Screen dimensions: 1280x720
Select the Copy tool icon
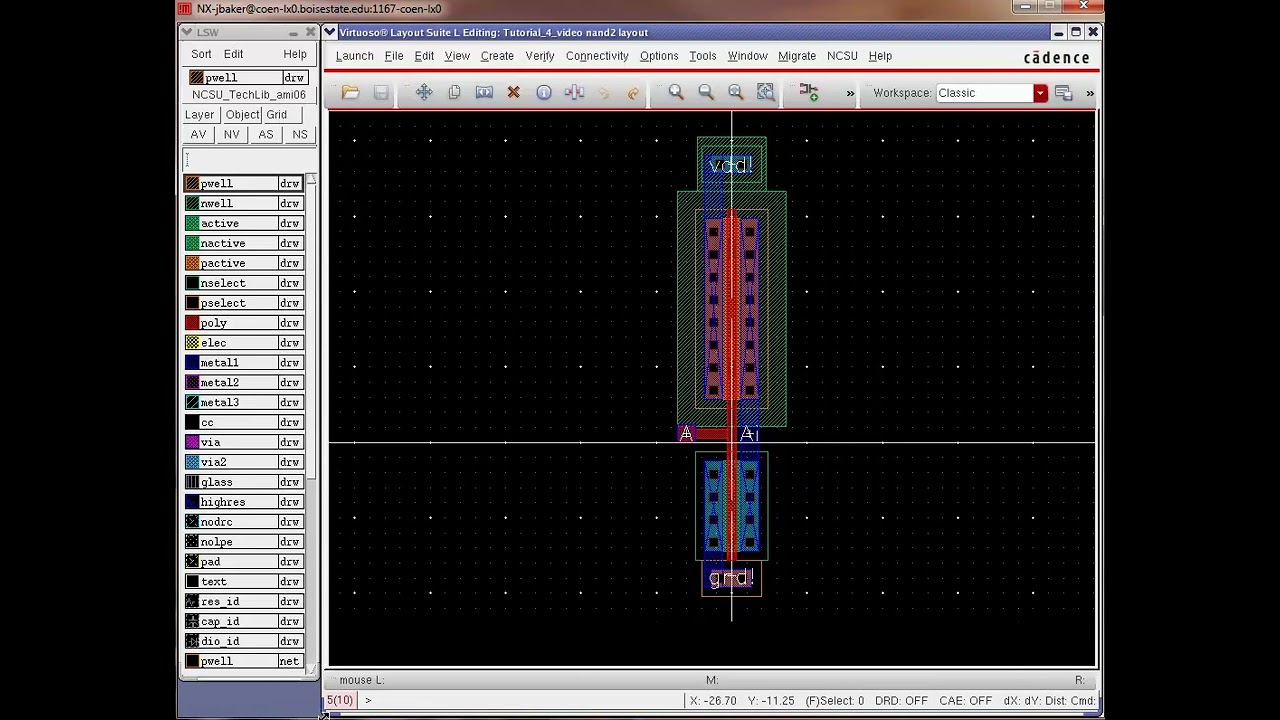(454, 93)
